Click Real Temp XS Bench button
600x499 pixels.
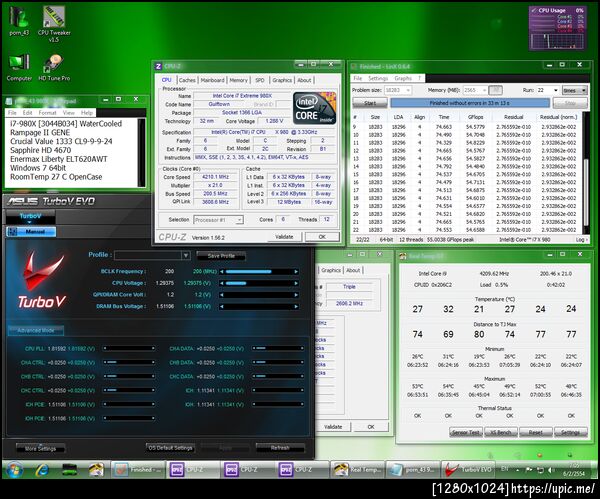[x=501, y=432]
